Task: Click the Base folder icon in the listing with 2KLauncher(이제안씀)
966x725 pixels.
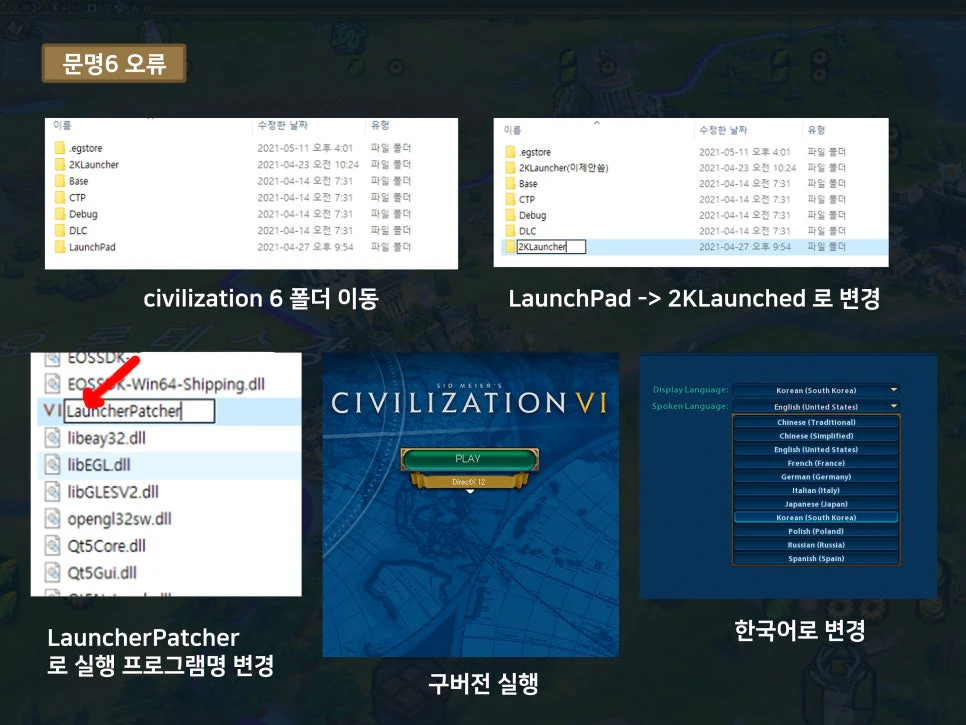Action: click(x=510, y=184)
